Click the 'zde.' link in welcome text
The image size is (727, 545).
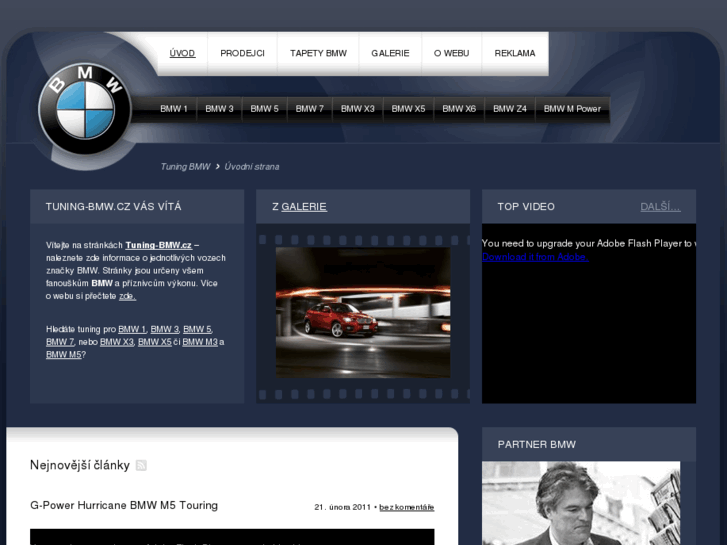(128, 296)
